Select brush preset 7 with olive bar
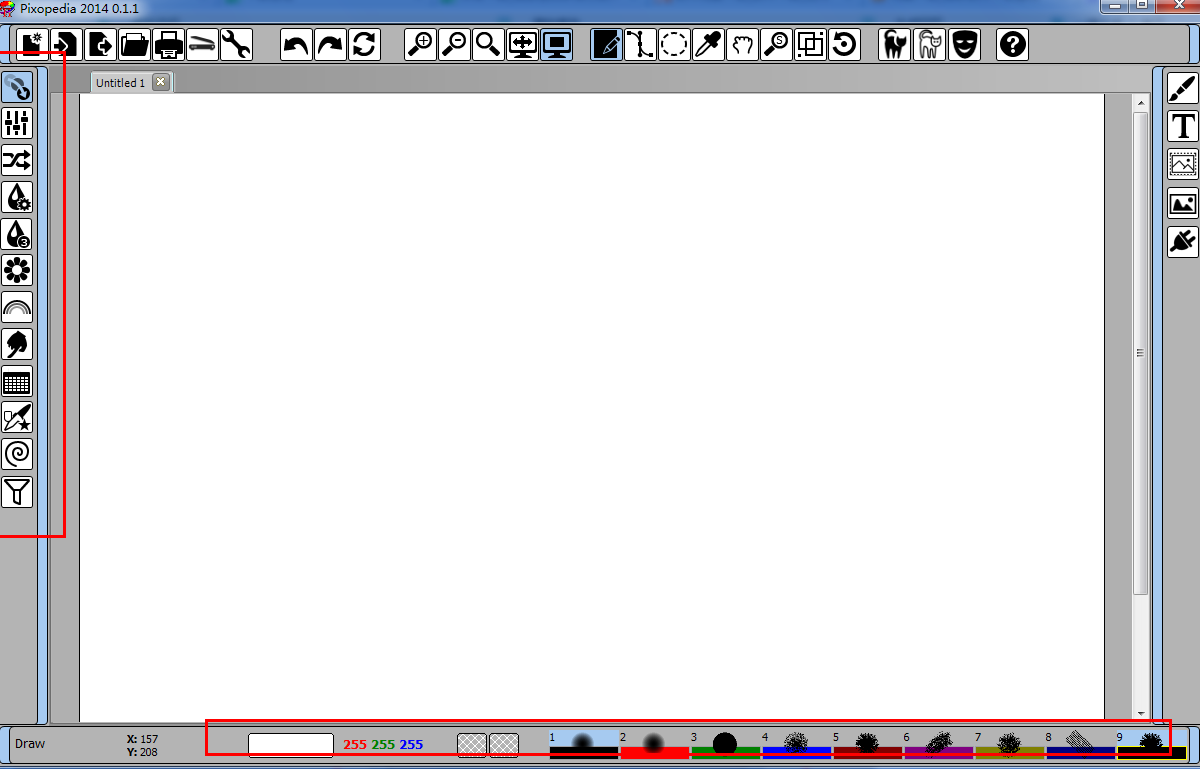The width and height of the screenshot is (1200, 769). pos(1010,744)
